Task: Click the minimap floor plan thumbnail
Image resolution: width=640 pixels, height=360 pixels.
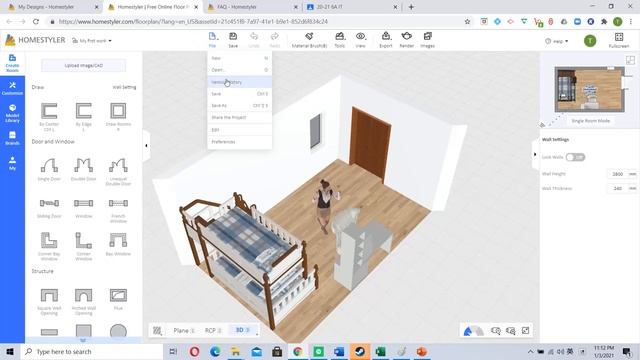Action: 590,90
